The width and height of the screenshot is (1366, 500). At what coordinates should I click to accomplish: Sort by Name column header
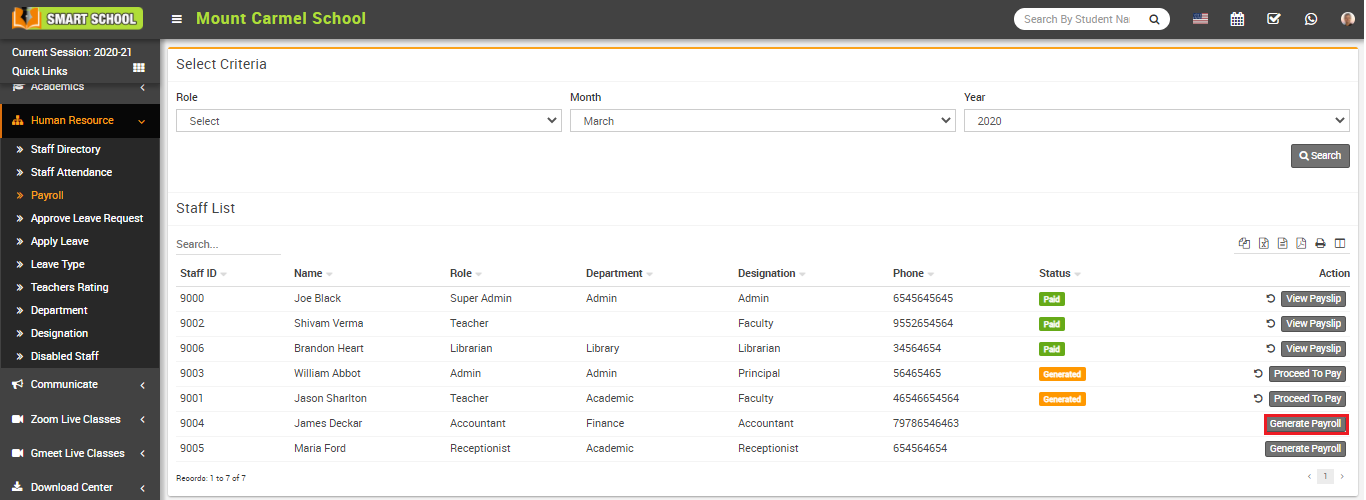click(313, 273)
